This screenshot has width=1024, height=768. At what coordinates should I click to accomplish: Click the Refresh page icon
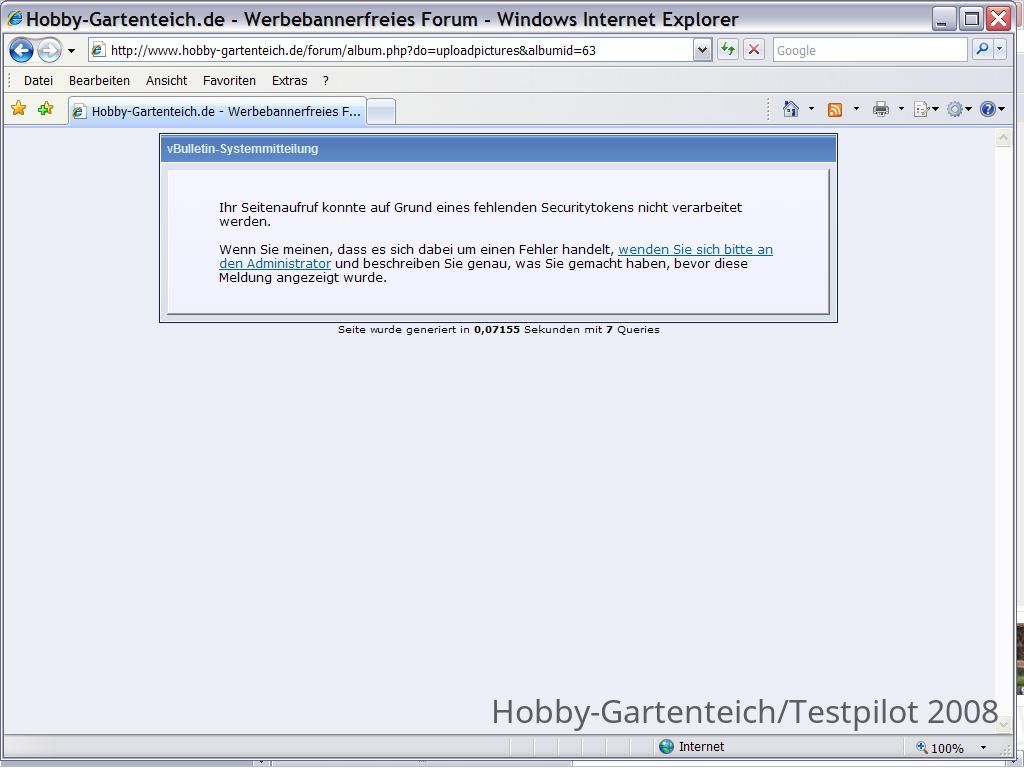tap(728, 50)
